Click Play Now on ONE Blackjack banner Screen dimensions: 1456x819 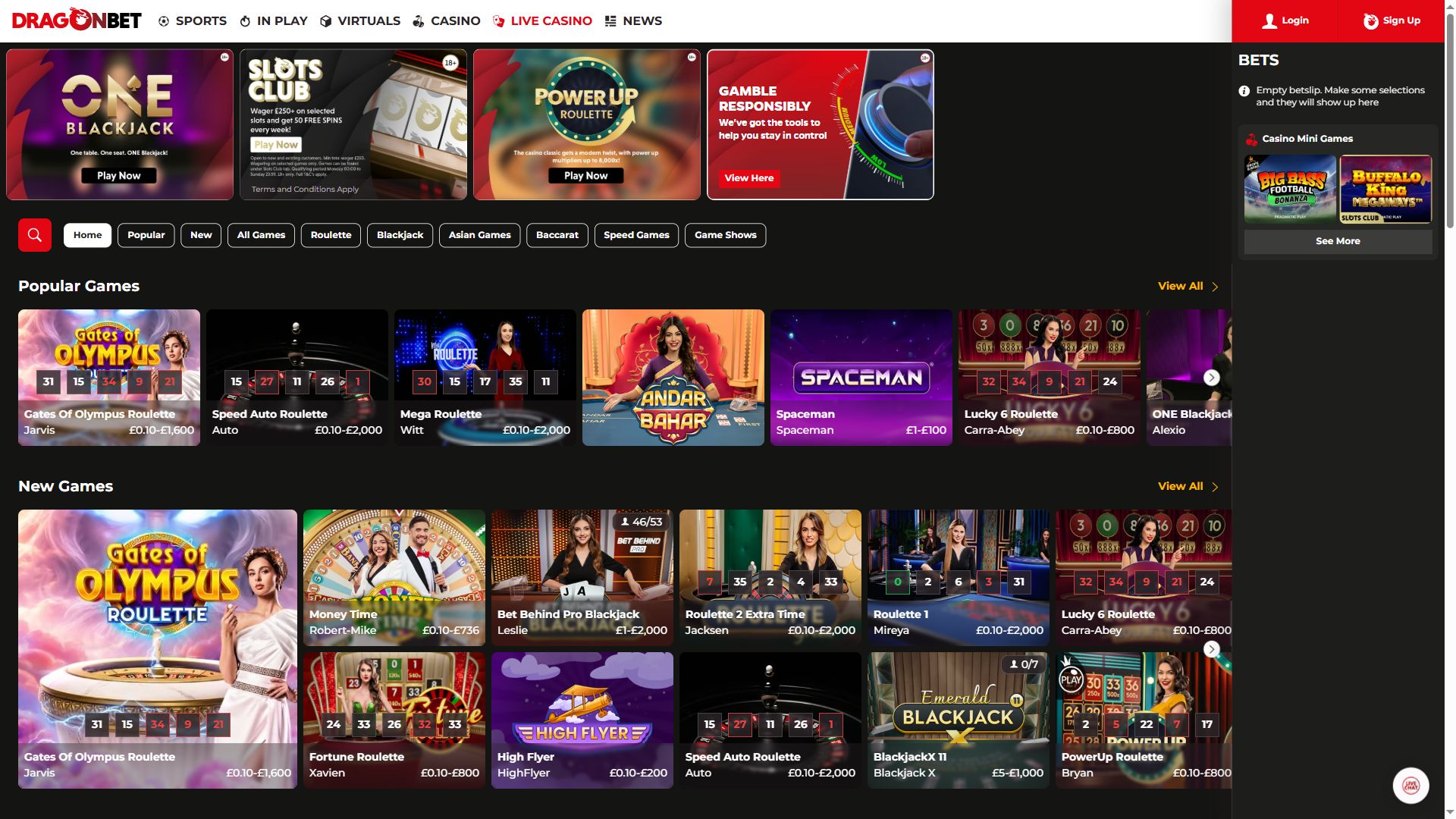119,176
